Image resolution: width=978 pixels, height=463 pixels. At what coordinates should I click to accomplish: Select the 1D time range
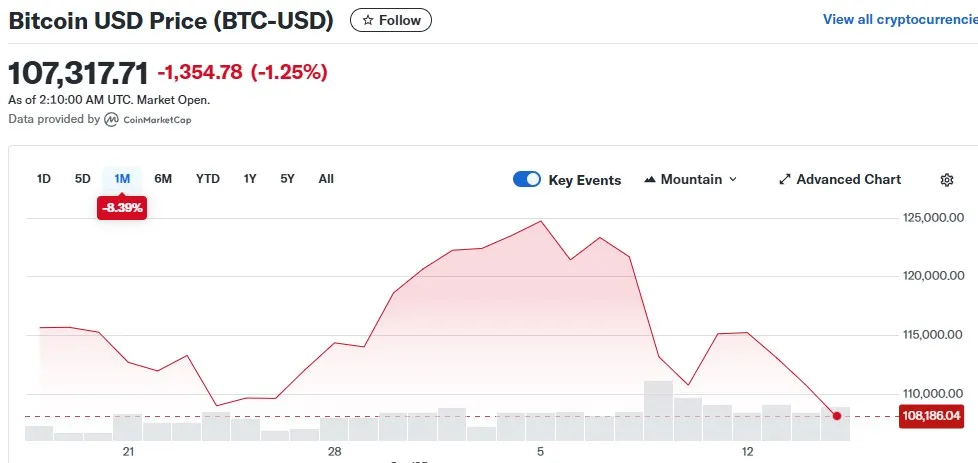click(x=44, y=179)
